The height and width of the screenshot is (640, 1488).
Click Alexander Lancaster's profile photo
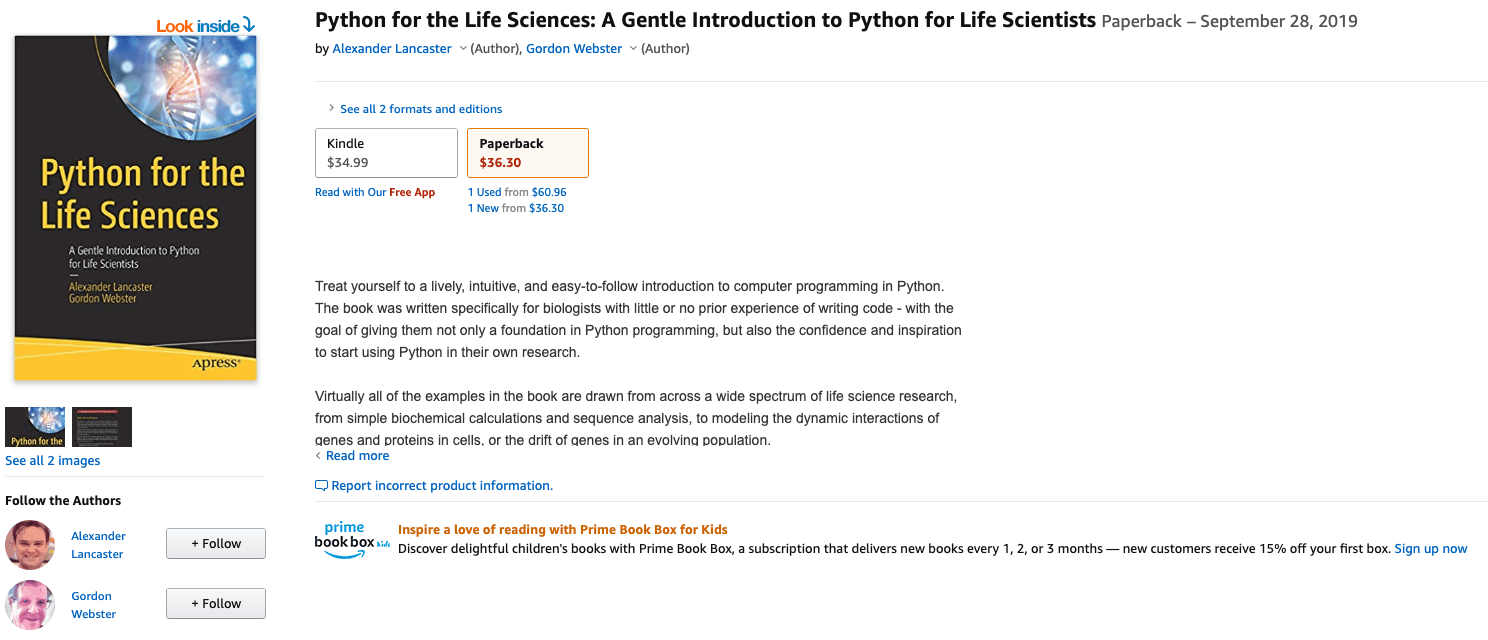coord(30,545)
